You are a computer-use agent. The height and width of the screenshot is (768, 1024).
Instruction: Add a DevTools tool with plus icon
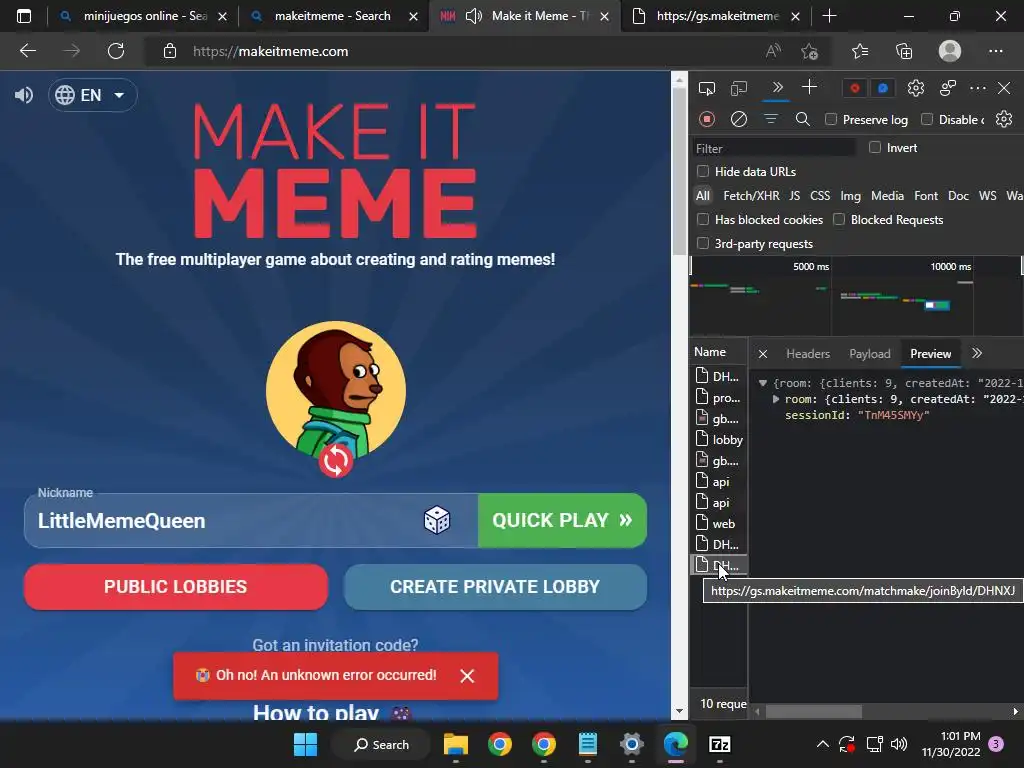[809, 87]
